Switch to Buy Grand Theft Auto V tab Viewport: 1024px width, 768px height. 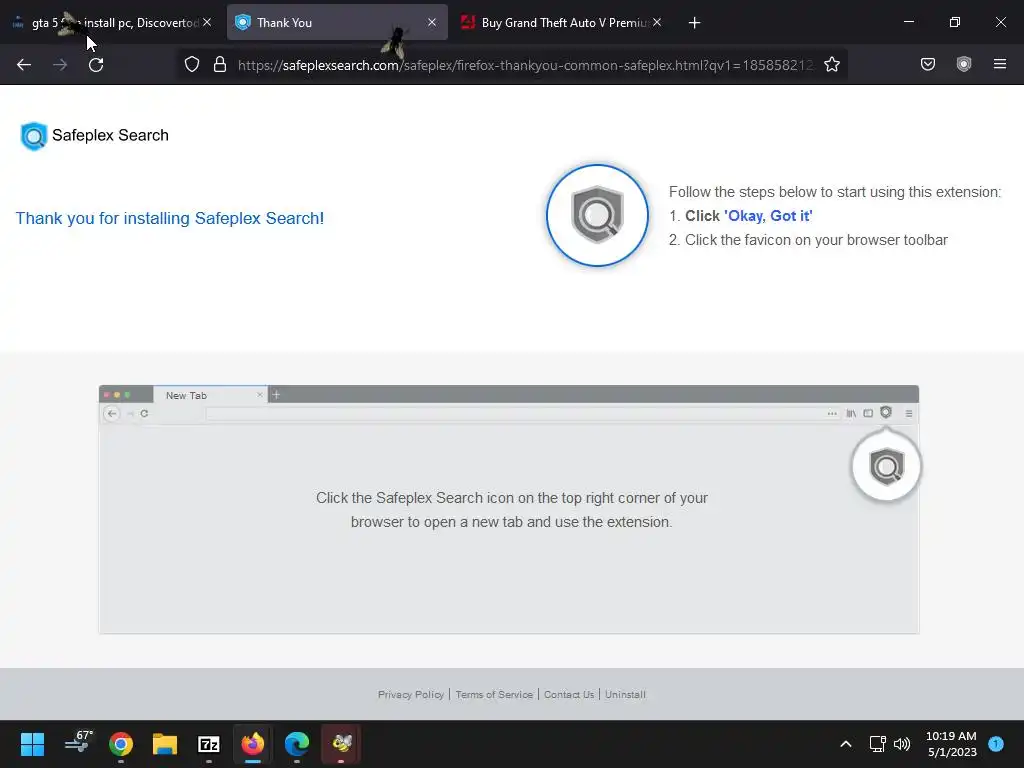(x=562, y=22)
